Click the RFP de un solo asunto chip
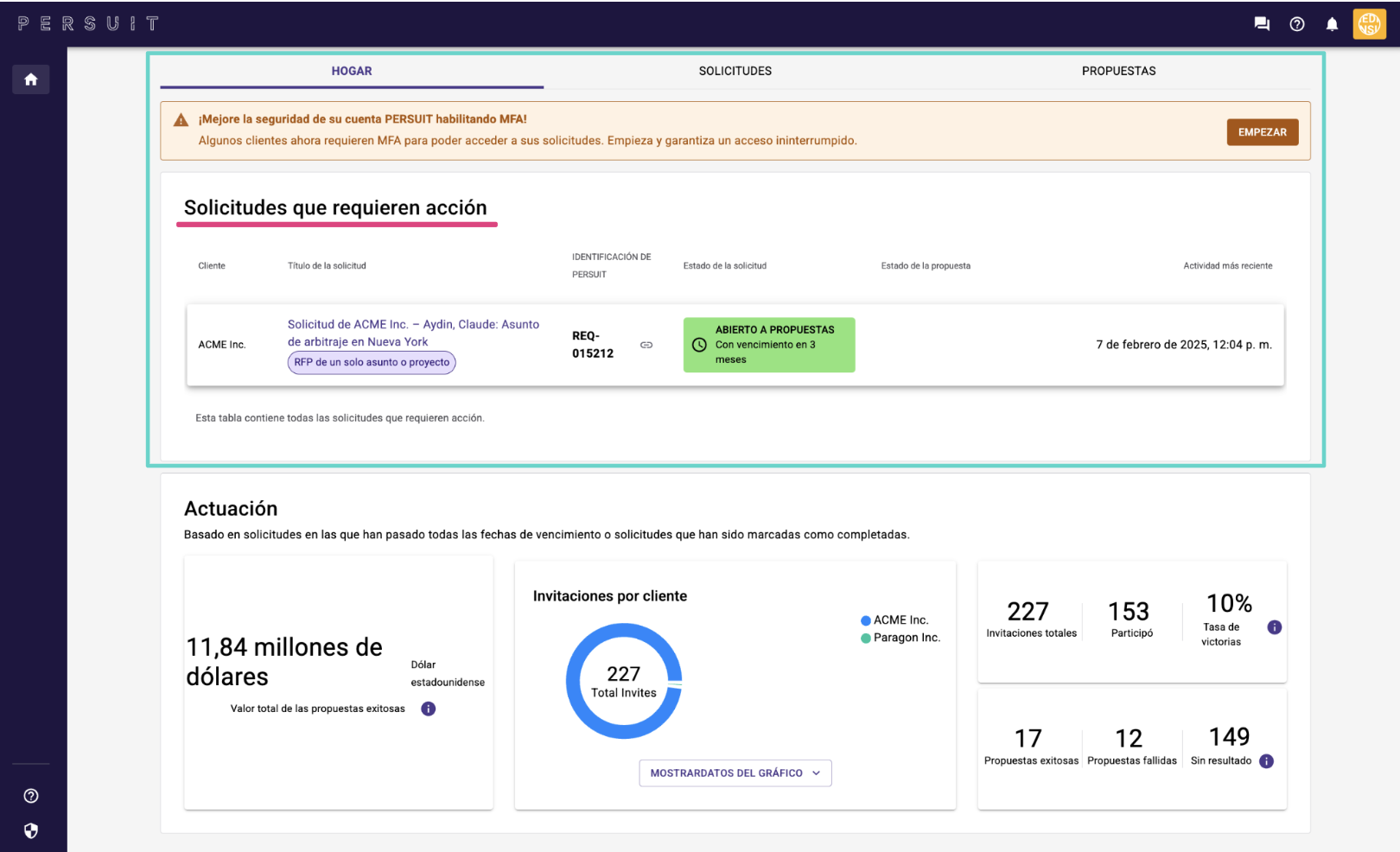Viewport: 1400px width, 852px height. point(372,362)
